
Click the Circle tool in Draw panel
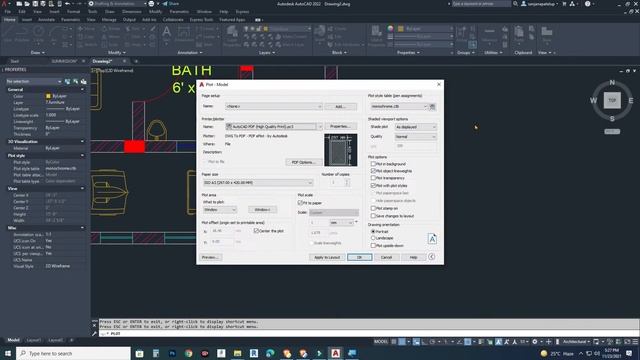click(39, 32)
